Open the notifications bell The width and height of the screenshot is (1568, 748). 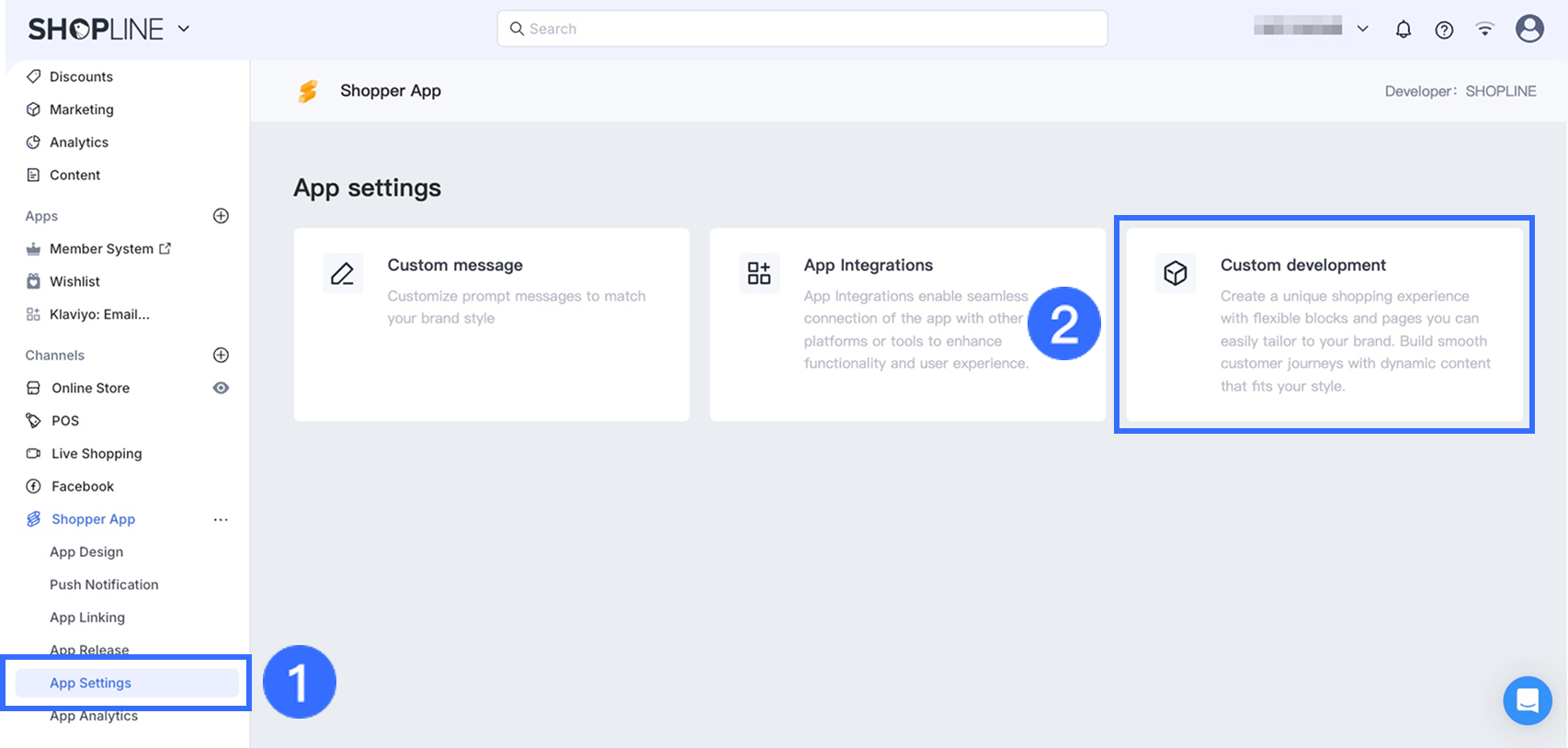pos(1403,29)
